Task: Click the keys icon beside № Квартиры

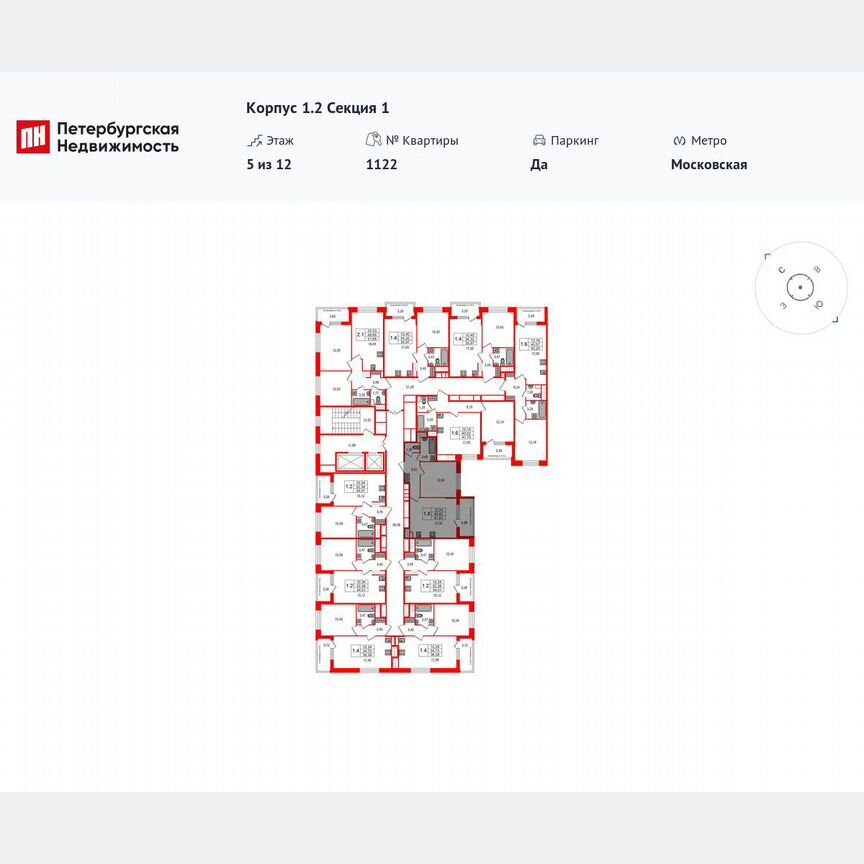Action: coord(374,139)
